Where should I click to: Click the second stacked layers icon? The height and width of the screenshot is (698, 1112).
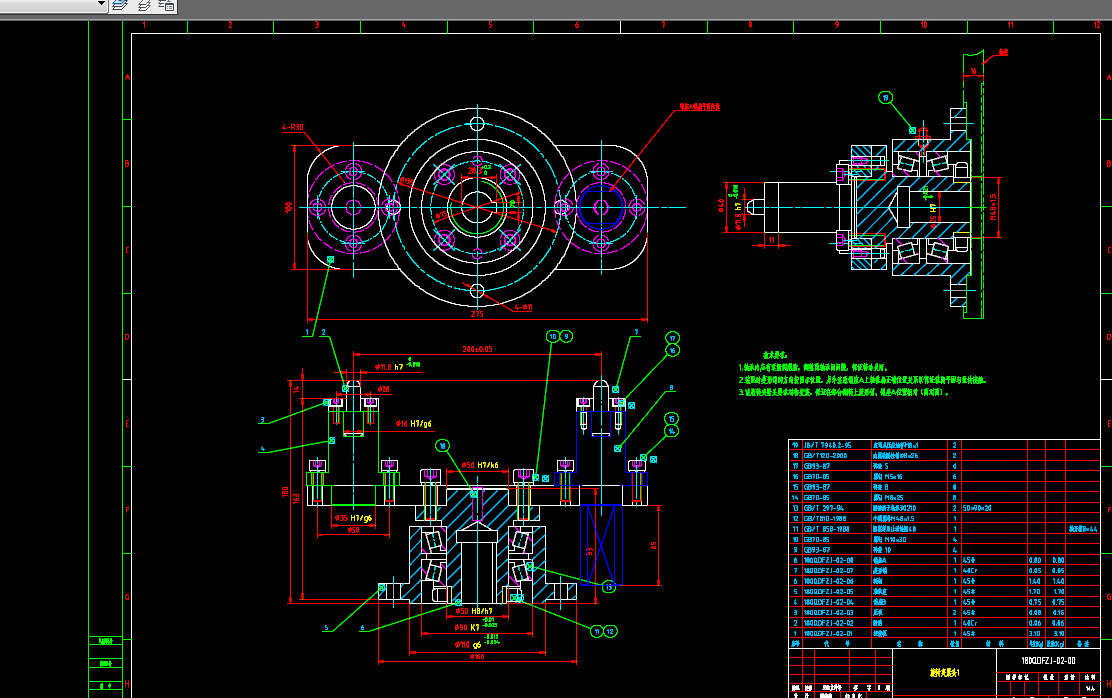coord(144,6)
